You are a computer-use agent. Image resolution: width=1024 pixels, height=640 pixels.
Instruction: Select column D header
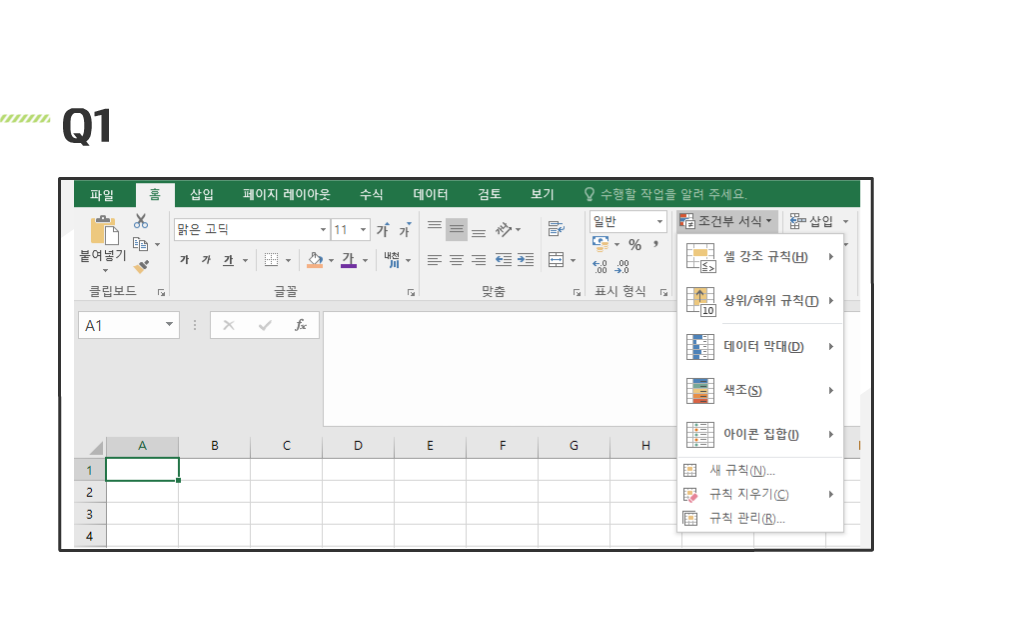pyautogui.click(x=358, y=446)
